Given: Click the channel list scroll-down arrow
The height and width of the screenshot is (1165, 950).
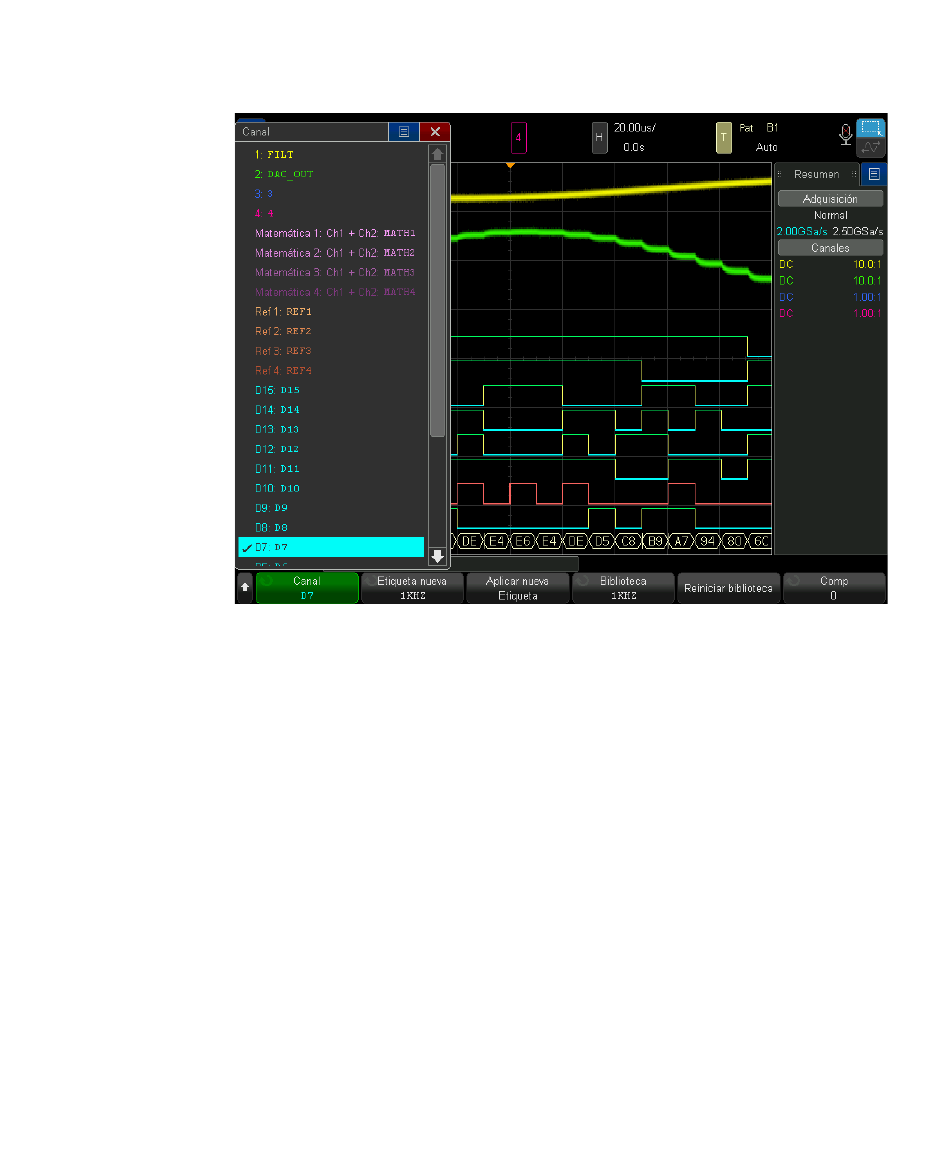Looking at the screenshot, I should coord(437,556).
